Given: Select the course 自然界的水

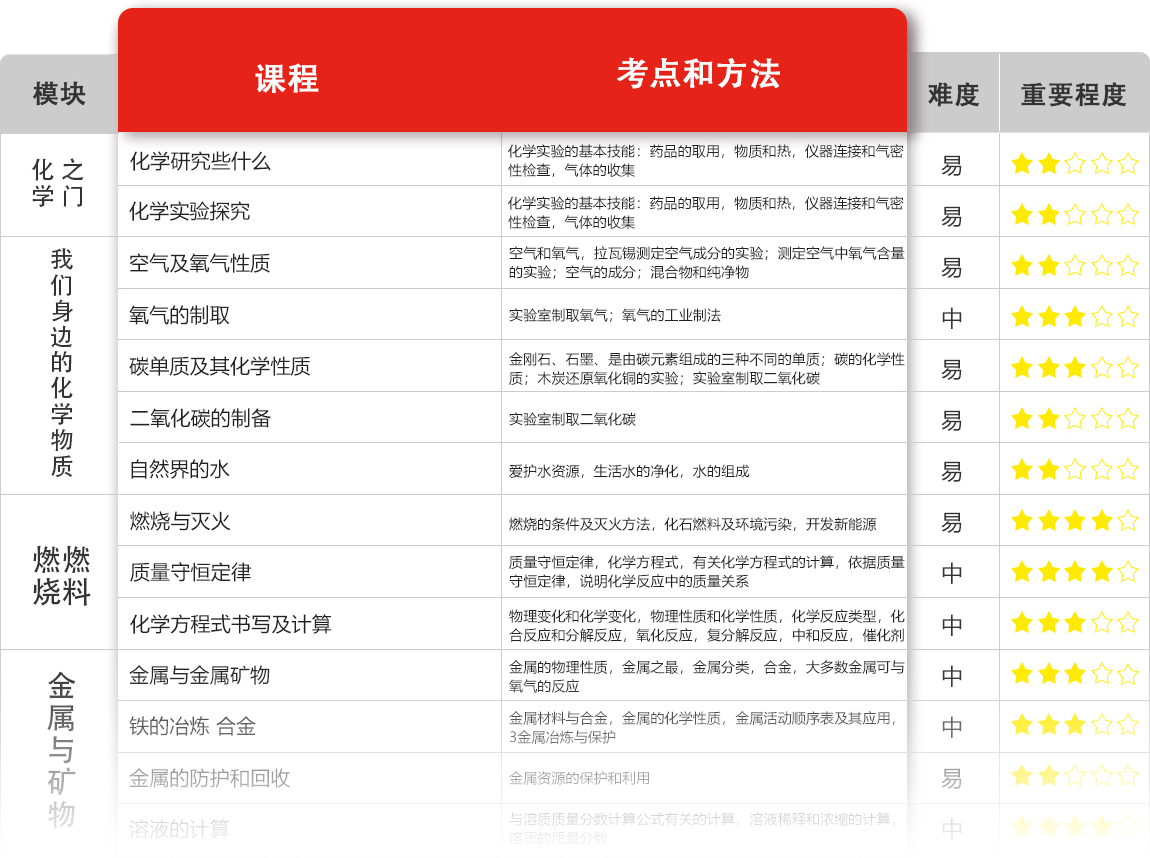Looking at the screenshot, I should pyautogui.click(x=180, y=469).
